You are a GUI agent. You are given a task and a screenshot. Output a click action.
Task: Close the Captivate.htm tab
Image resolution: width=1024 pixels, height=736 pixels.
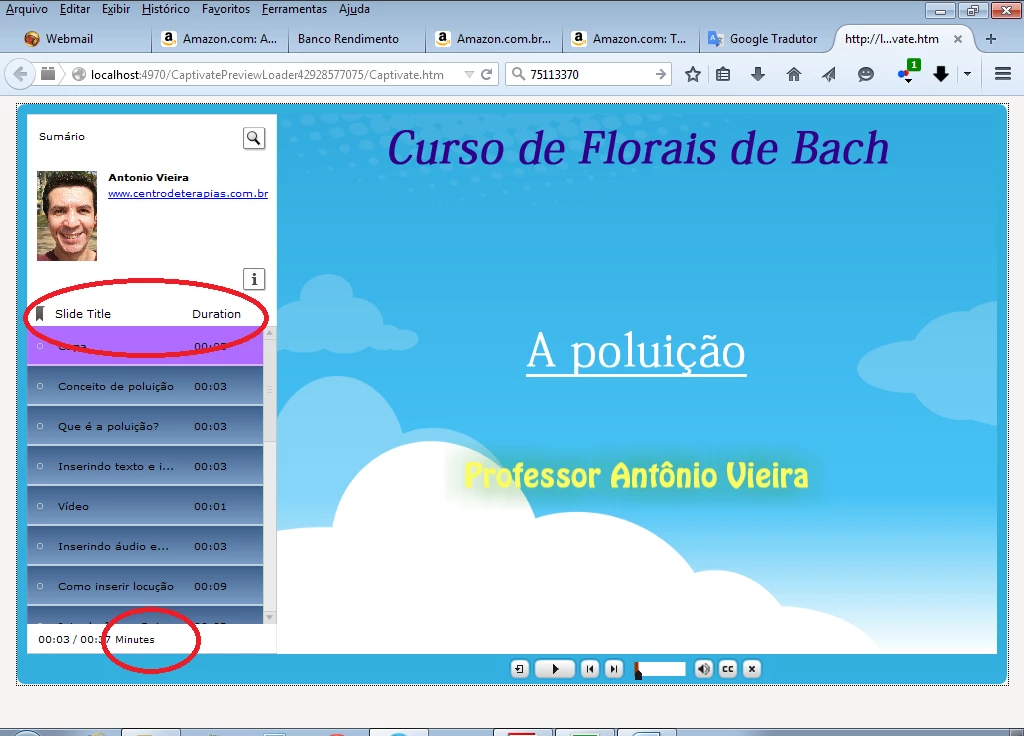(x=957, y=39)
